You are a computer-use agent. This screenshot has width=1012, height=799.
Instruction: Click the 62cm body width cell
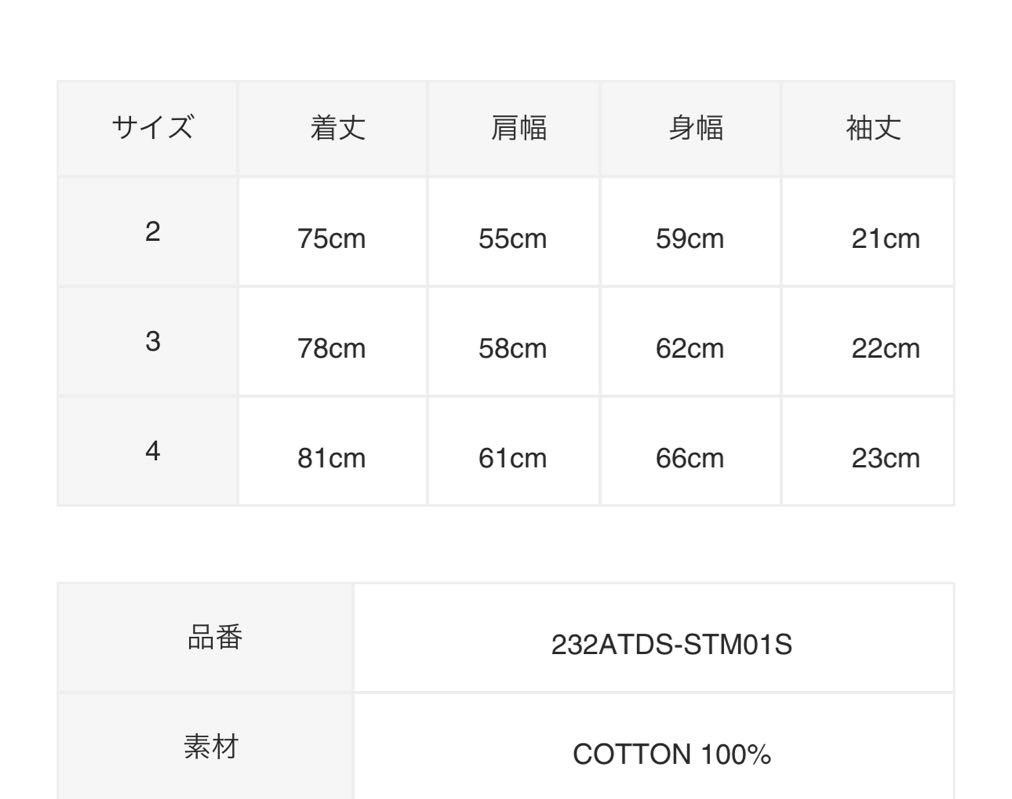691,341
